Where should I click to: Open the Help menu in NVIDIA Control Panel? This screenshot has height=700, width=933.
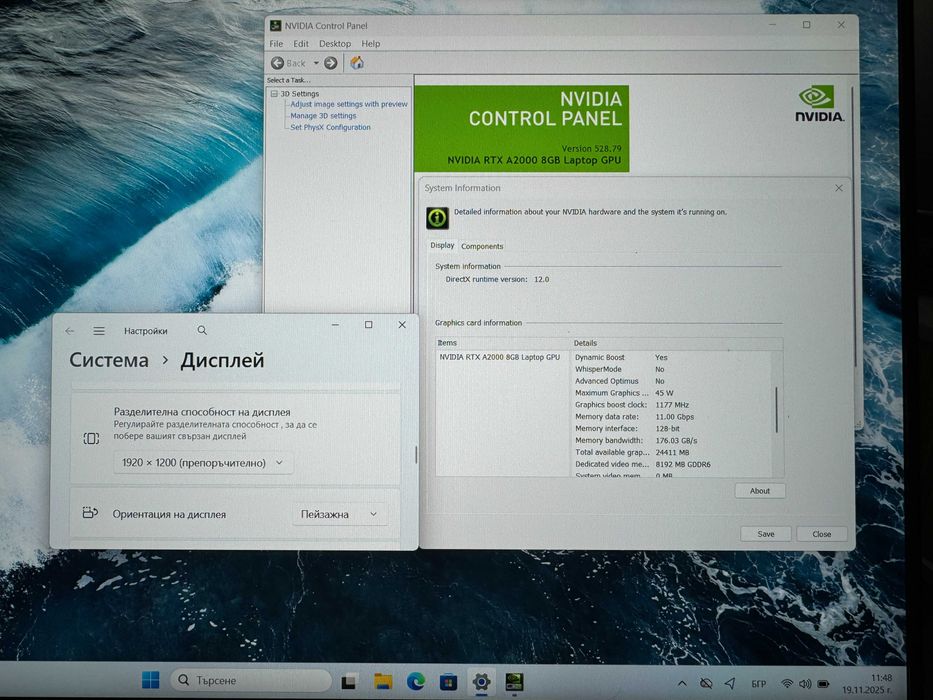tap(371, 43)
